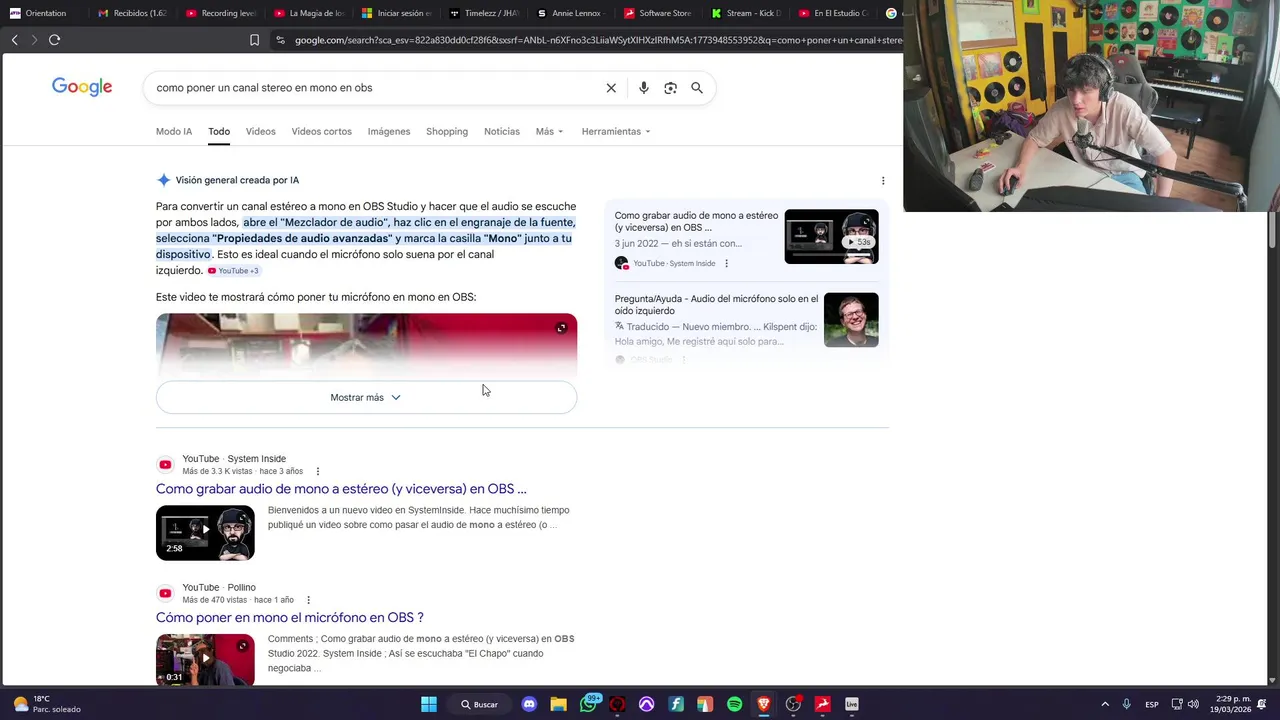The height and width of the screenshot is (720, 1280).
Task: Switch to the Recibidos Gmail browser tab
Action: [x=134, y=13]
